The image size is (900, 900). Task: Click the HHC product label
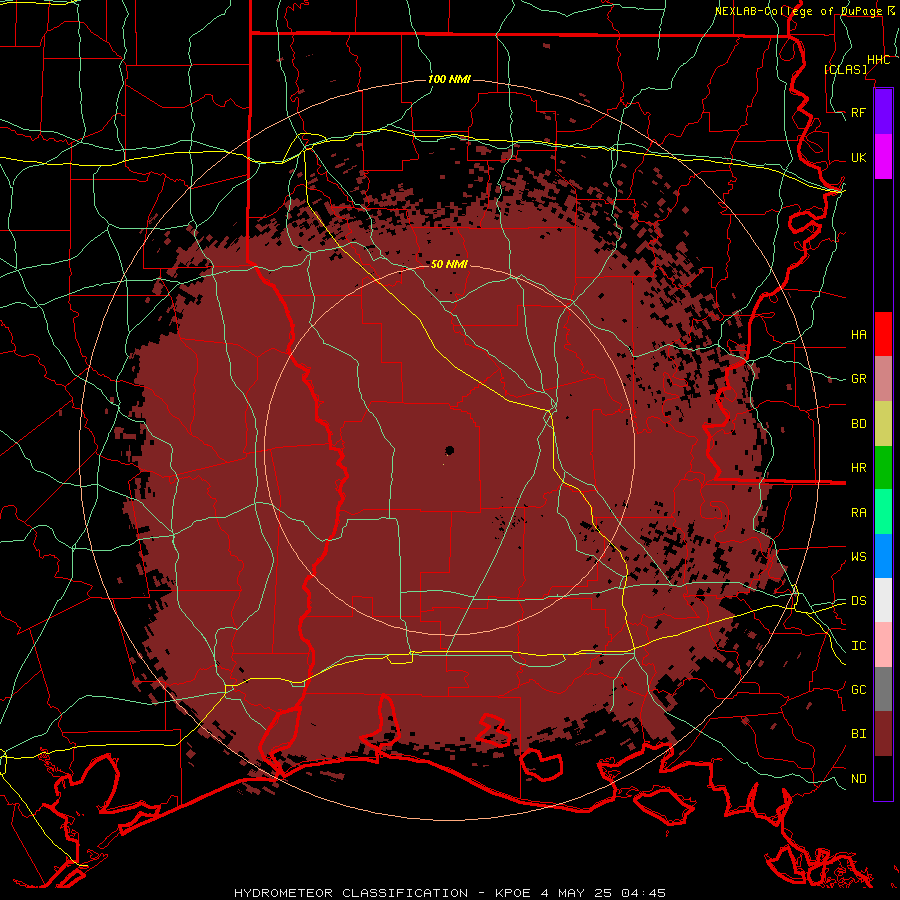[879, 60]
